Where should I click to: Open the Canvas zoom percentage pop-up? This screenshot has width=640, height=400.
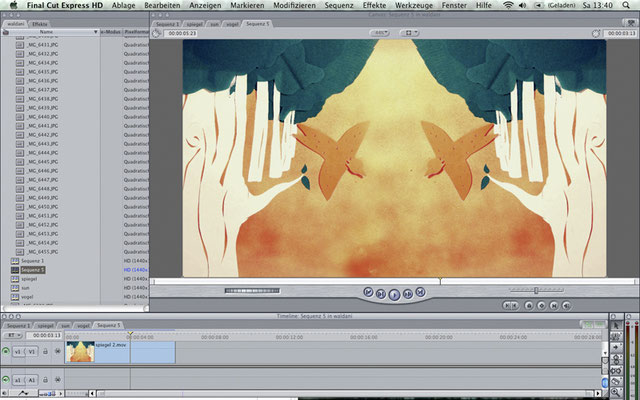point(380,33)
